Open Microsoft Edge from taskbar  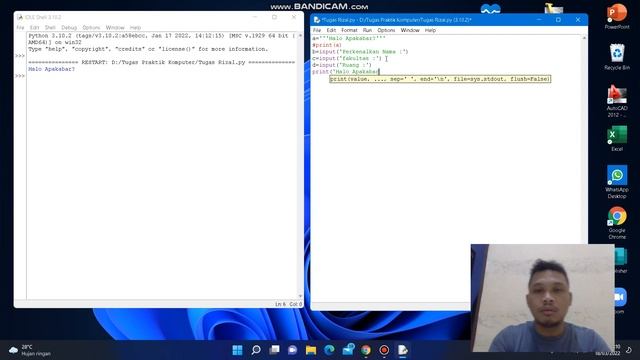329,350
